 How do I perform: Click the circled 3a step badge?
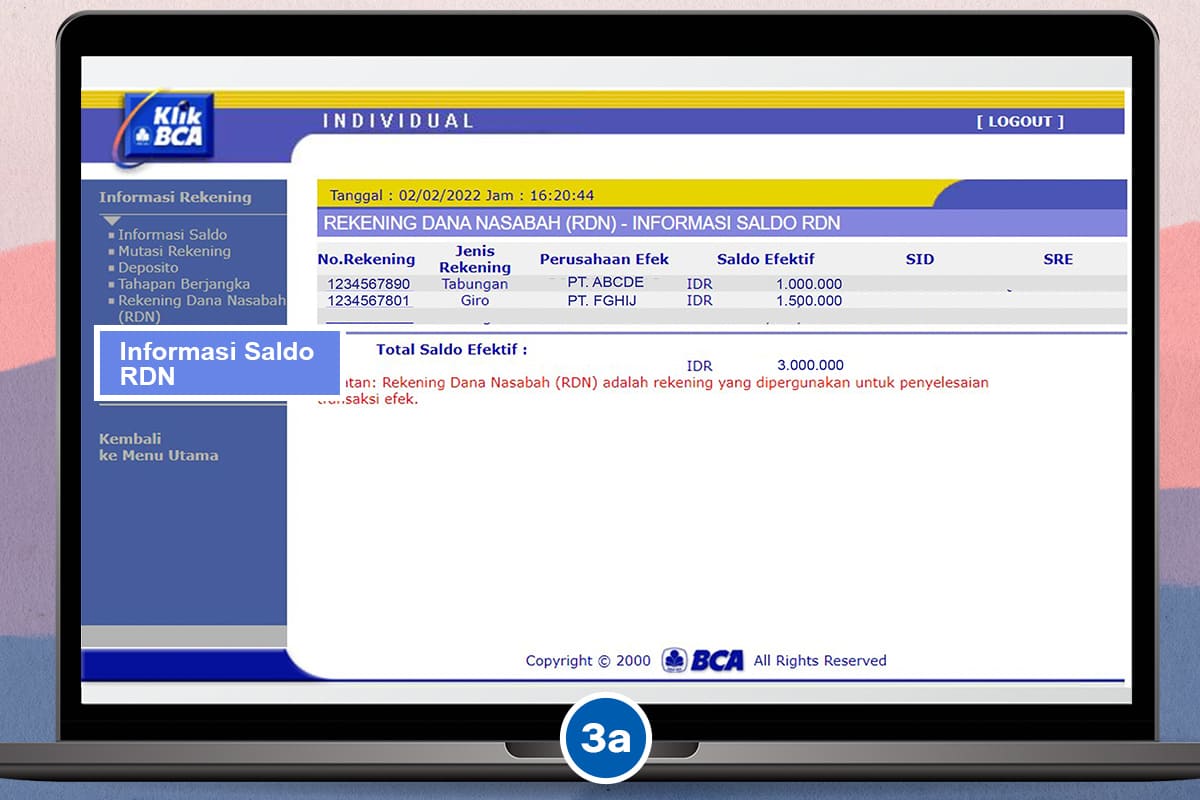pos(608,737)
